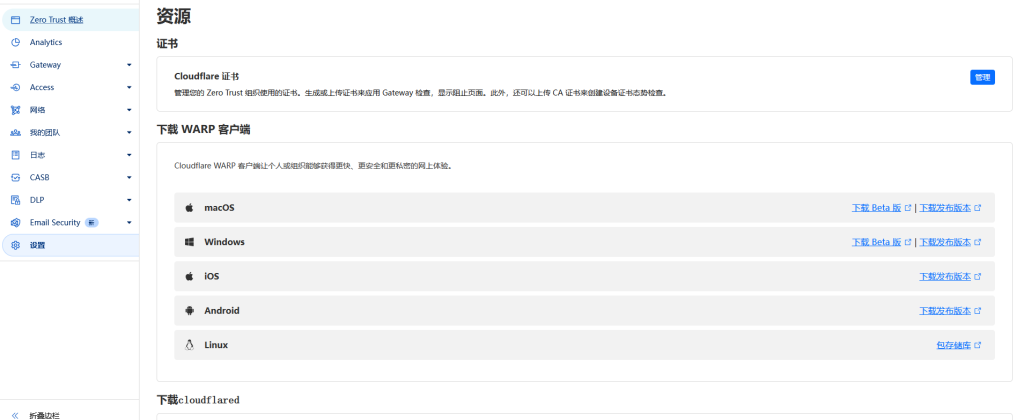Expand the 我的团队 menu arrow
The height and width of the screenshot is (420, 1024).
(x=129, y=133)
